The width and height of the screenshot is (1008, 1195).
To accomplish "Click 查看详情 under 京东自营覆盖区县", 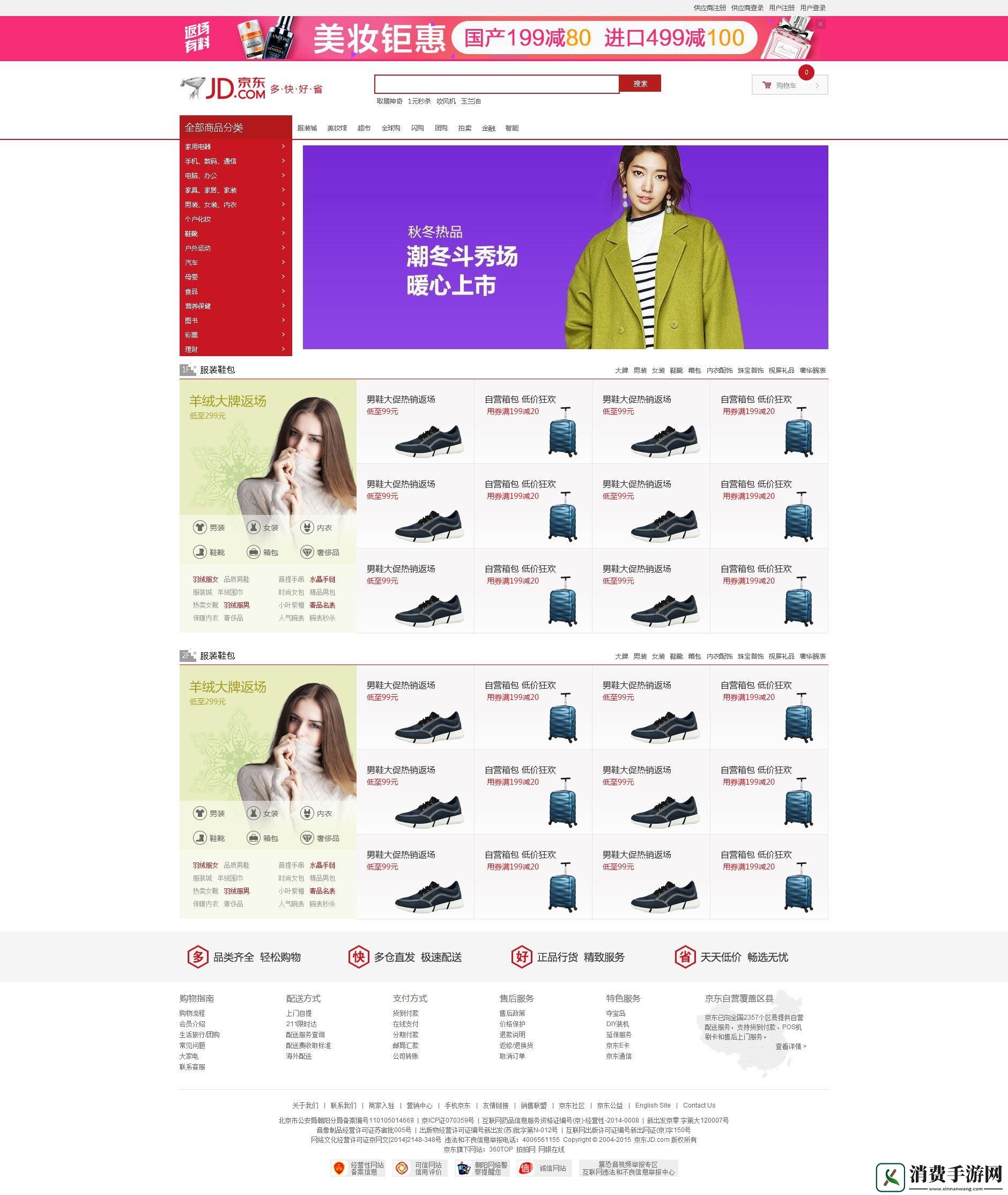I will [x=790, y=1046].
